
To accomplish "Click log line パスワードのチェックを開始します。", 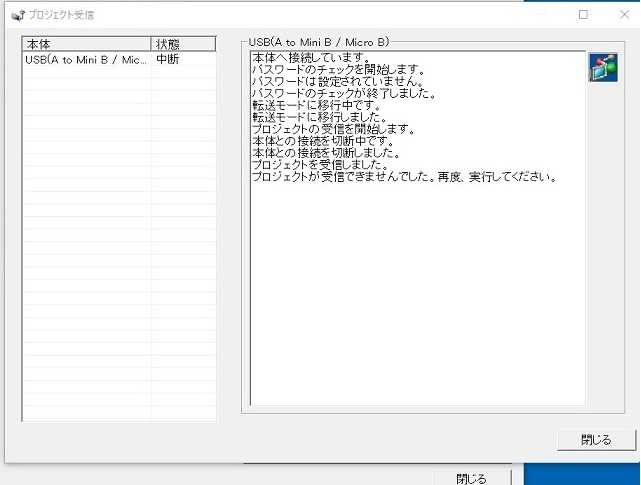I will pyautogui.click(x=338, y=69).
